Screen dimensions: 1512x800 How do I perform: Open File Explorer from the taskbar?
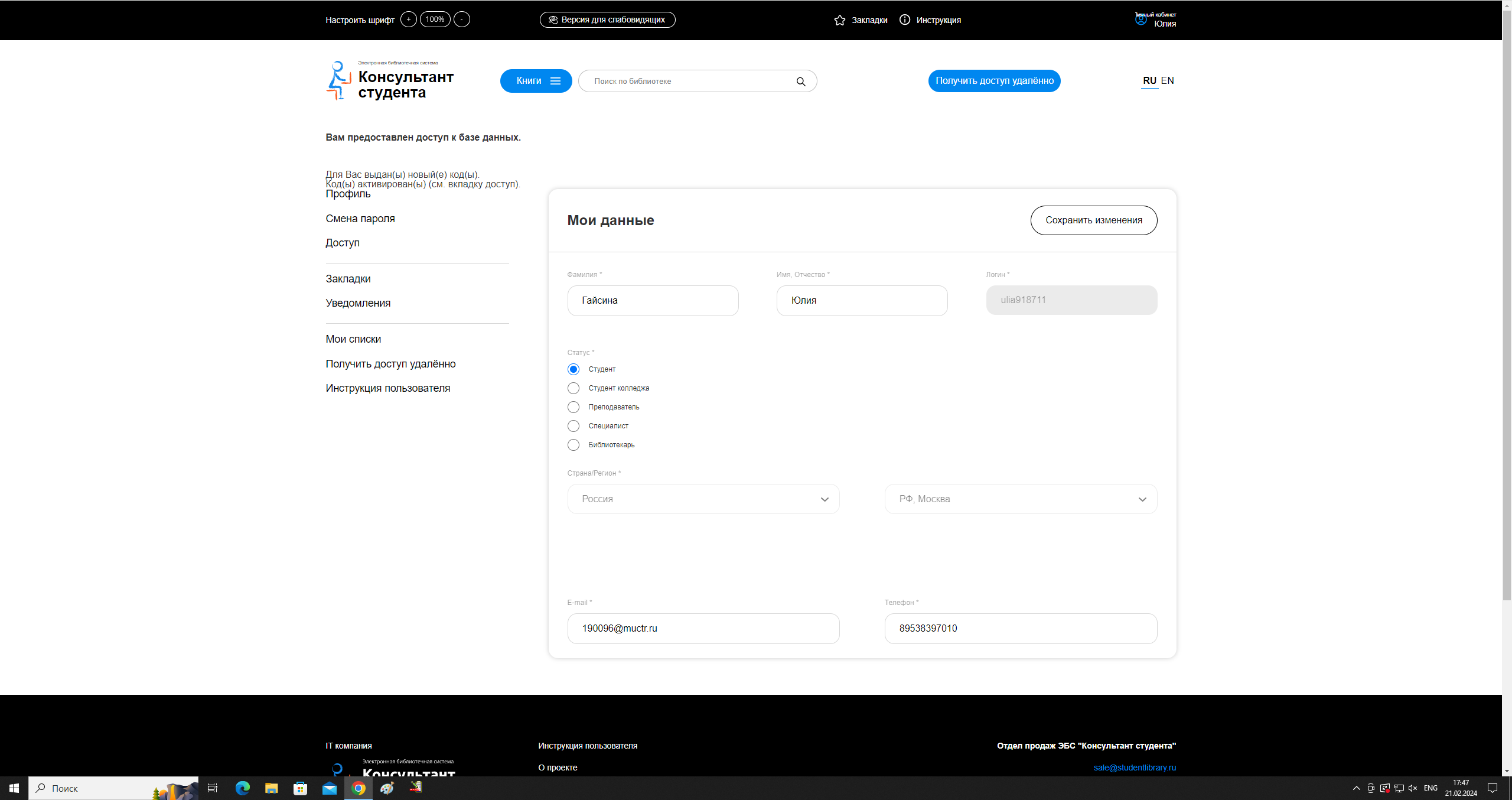tap(271, 788)
